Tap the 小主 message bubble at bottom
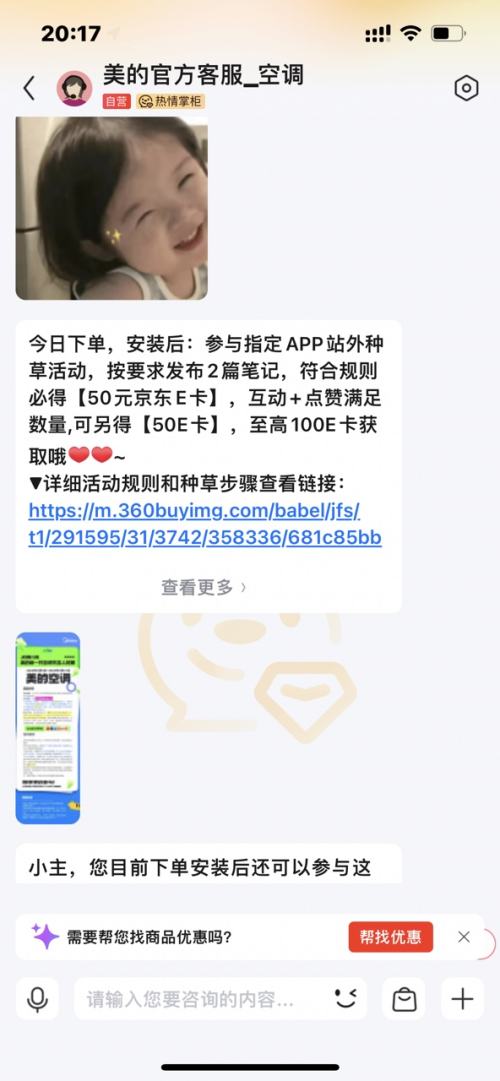Image resolution: width=500 pixels, height=1081 pixels. (208, 863)
